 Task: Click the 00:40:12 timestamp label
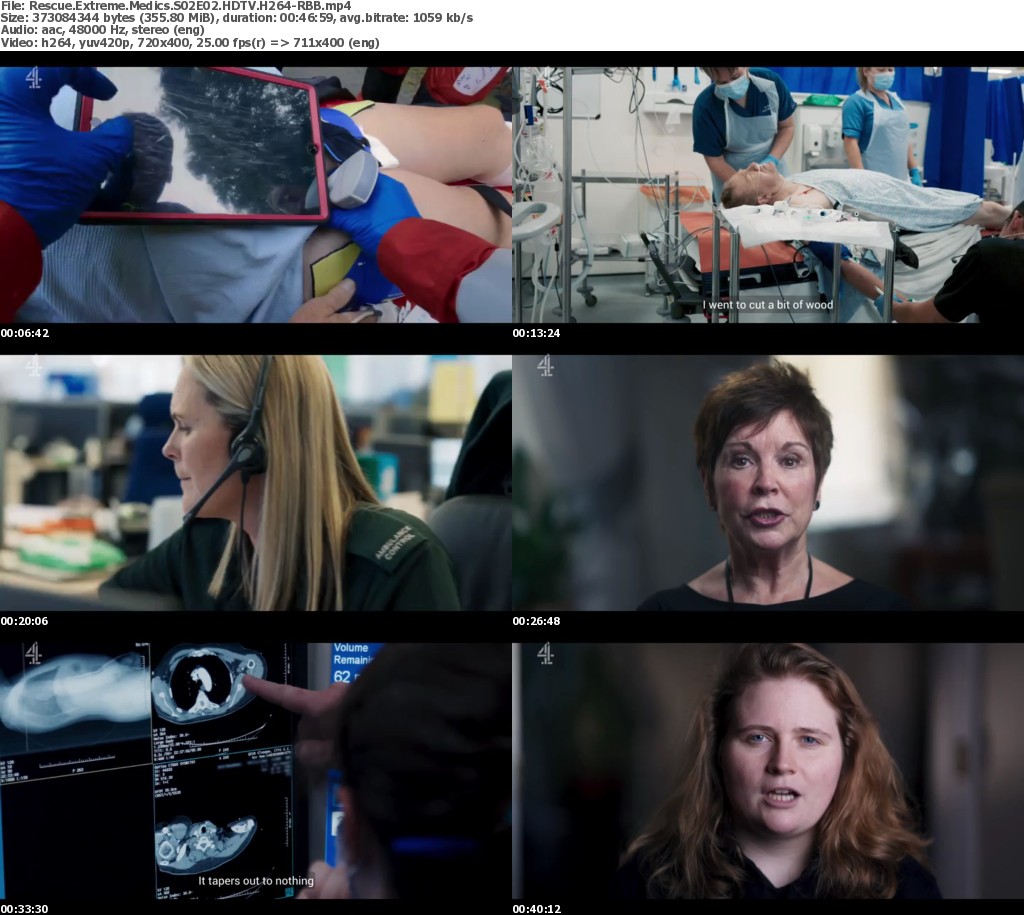[536, 909]
